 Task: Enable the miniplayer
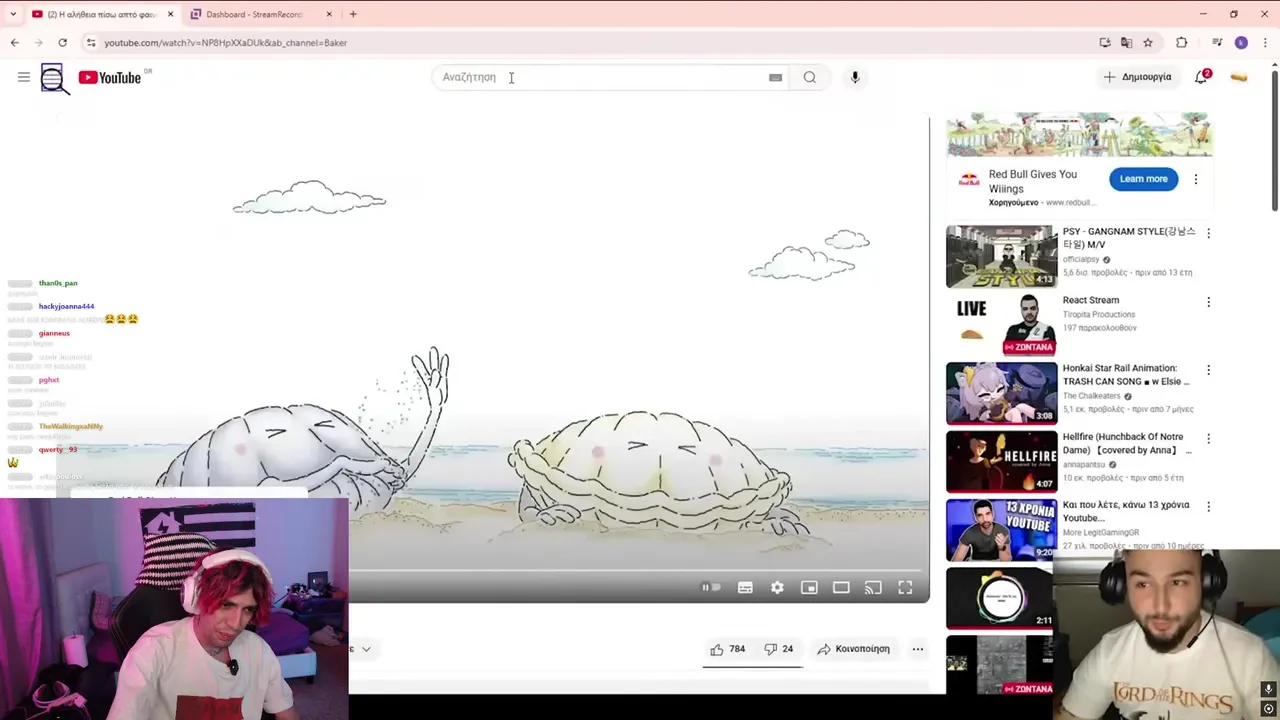809,588
